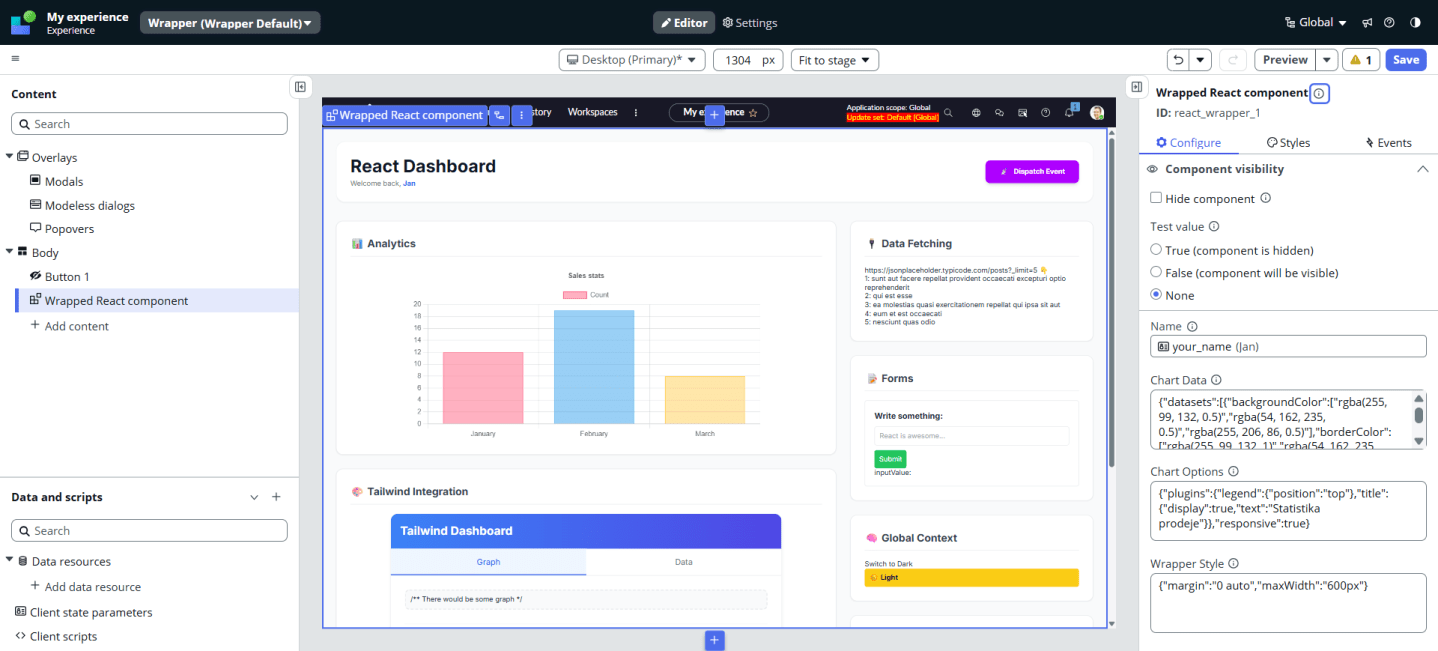1438x651 pixels.
Task: Collapse the Component visibility section
Action: coord(1423,169)
